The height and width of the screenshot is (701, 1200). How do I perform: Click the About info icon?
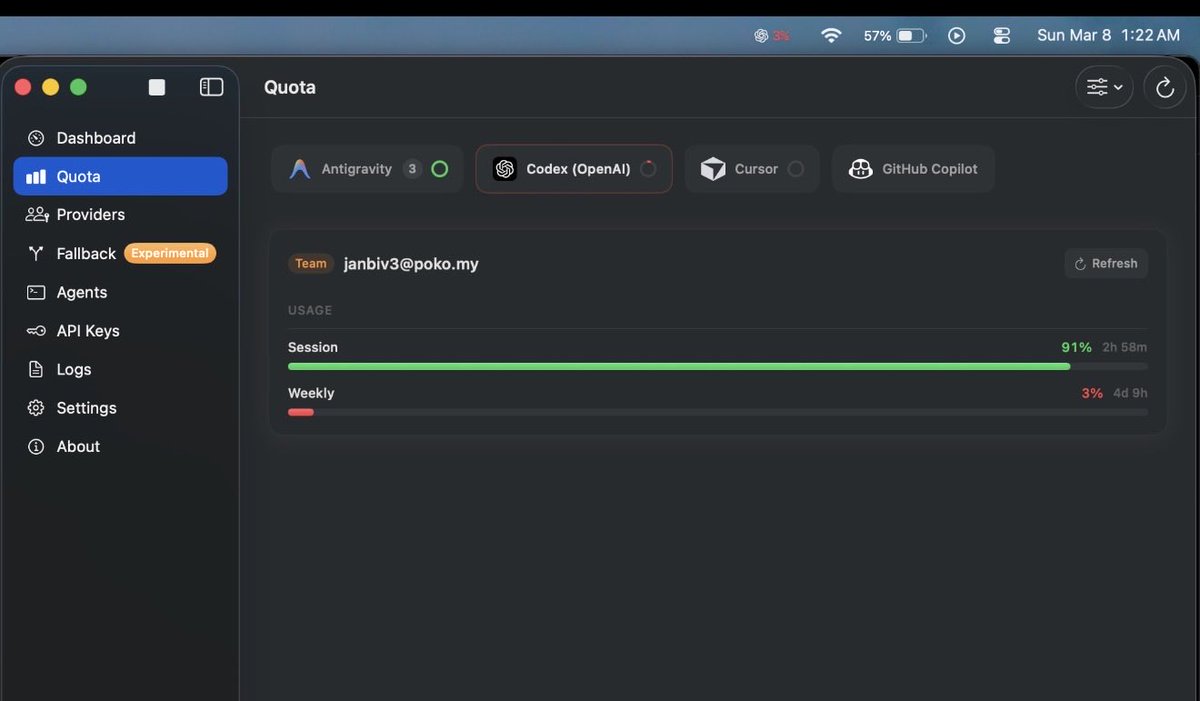(x=36, y=447)
